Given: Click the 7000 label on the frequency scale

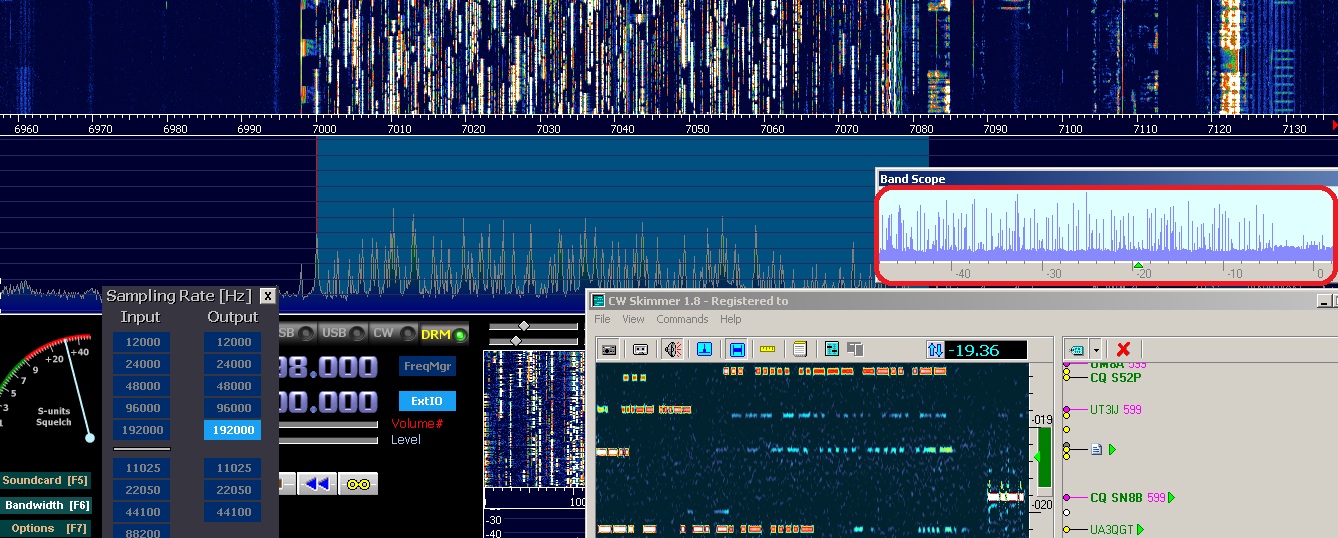Looking at the screenshot, I should coord(324,129).
